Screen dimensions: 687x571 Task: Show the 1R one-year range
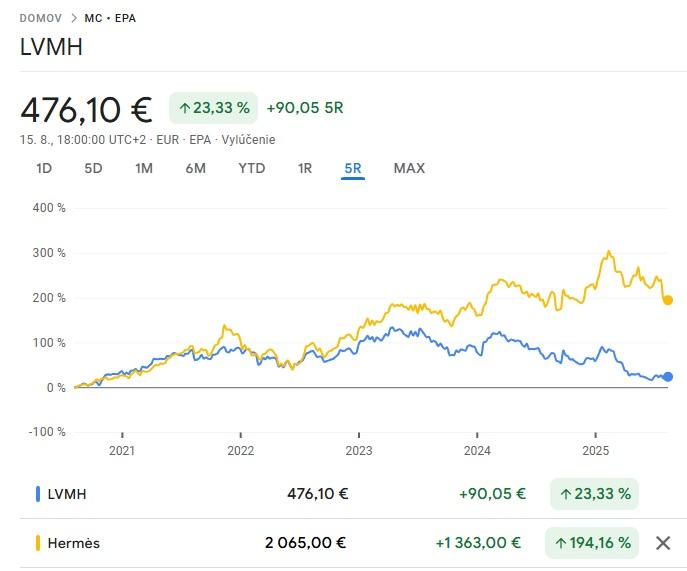[305, 168]
